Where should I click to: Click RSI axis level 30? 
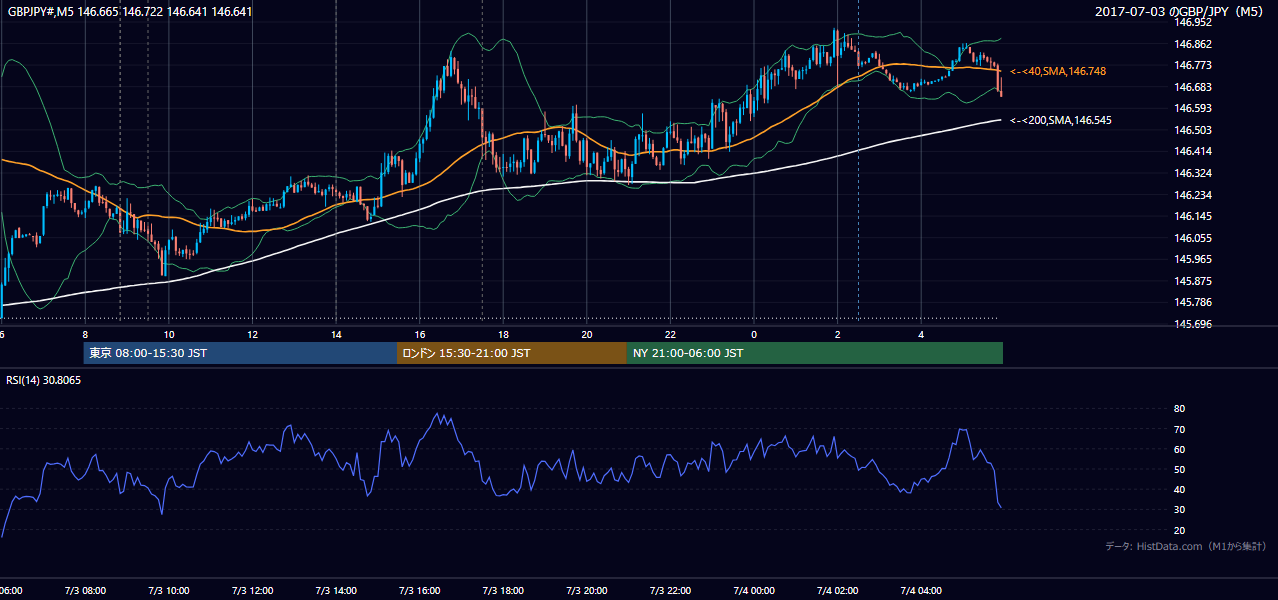point(1179,510)
